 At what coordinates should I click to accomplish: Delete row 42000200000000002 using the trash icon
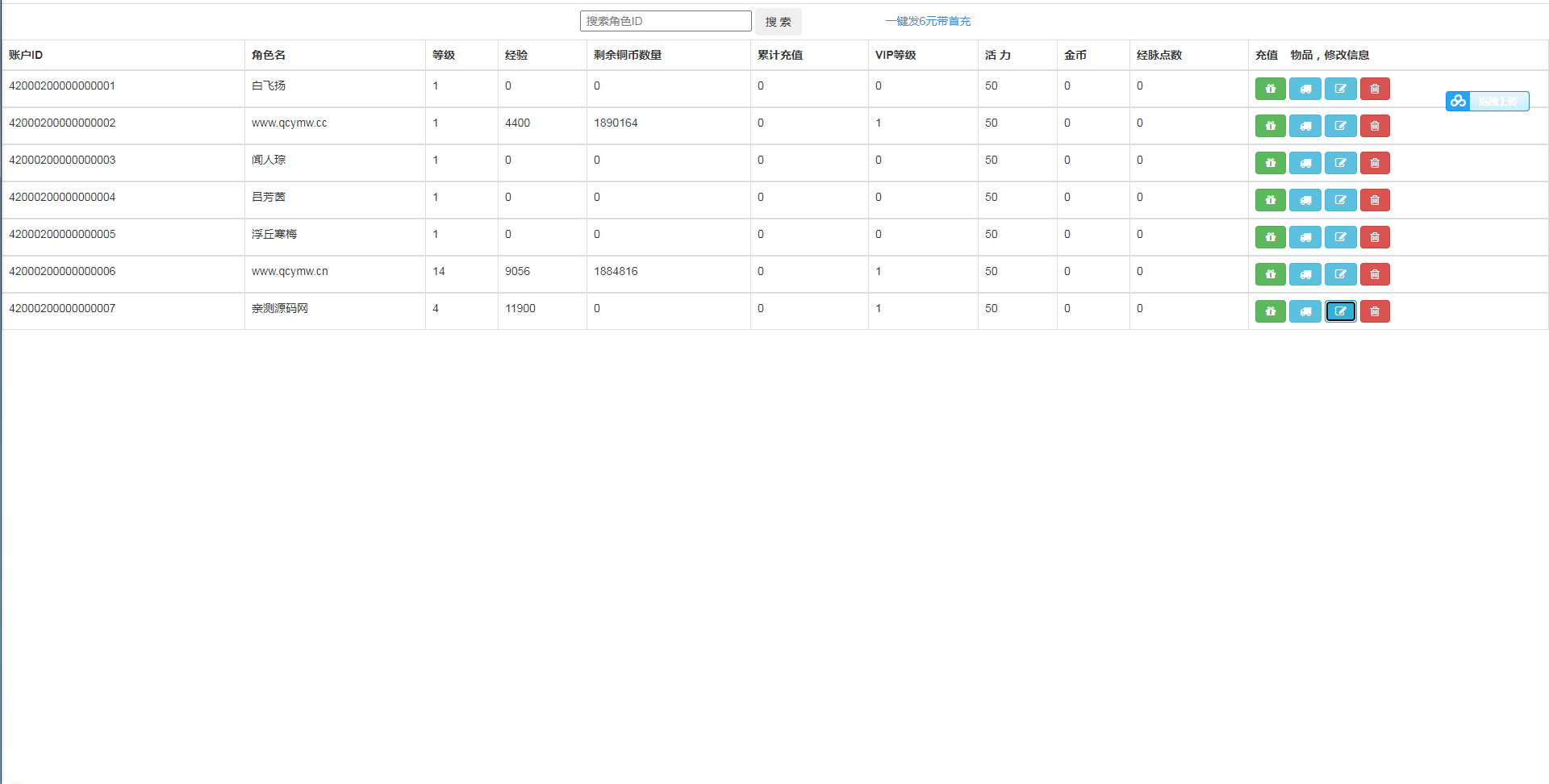[x=1375, y=126]
